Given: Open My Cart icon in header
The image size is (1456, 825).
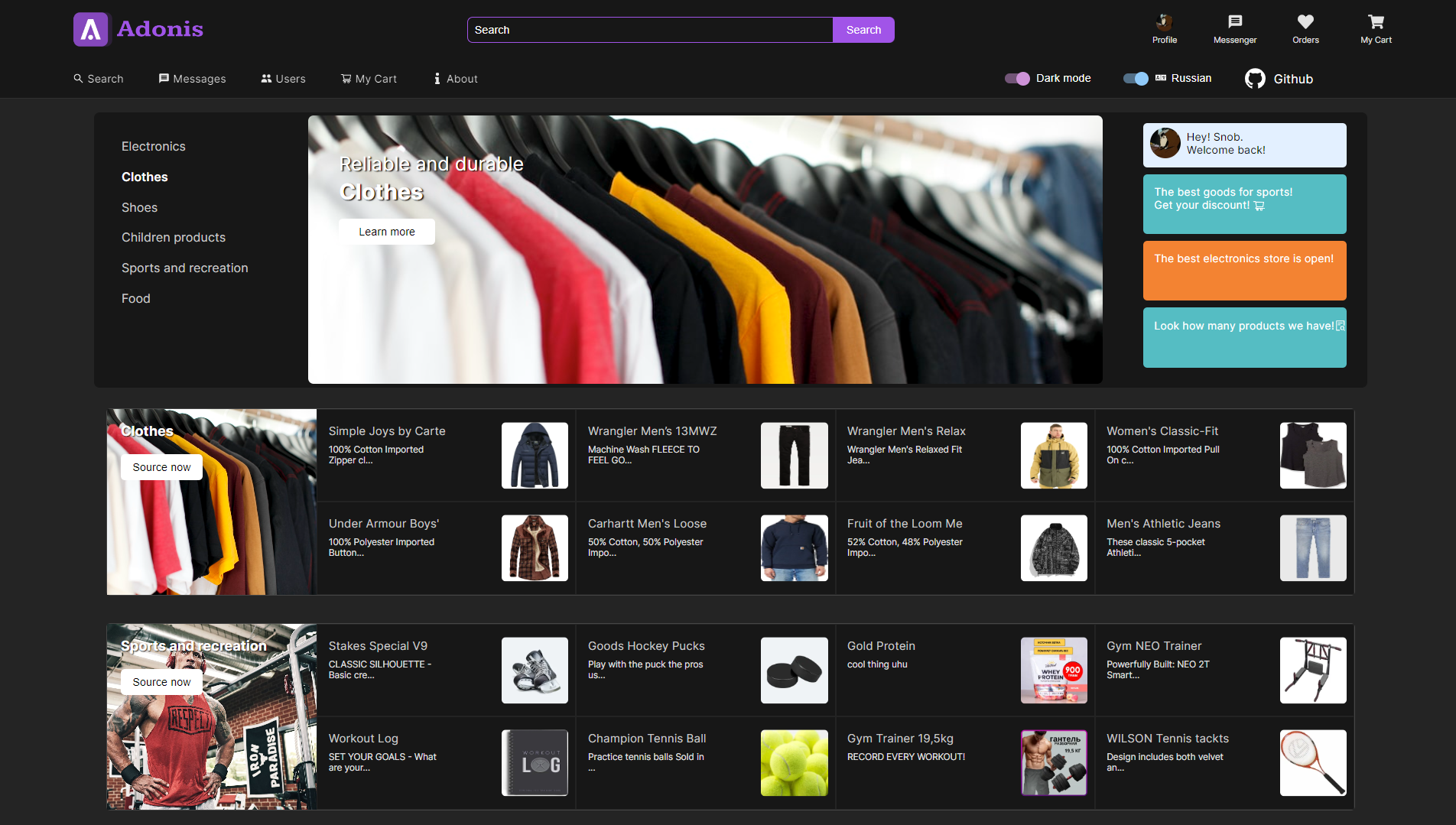Looking at the screenshot, I should tap(1376, 21).
